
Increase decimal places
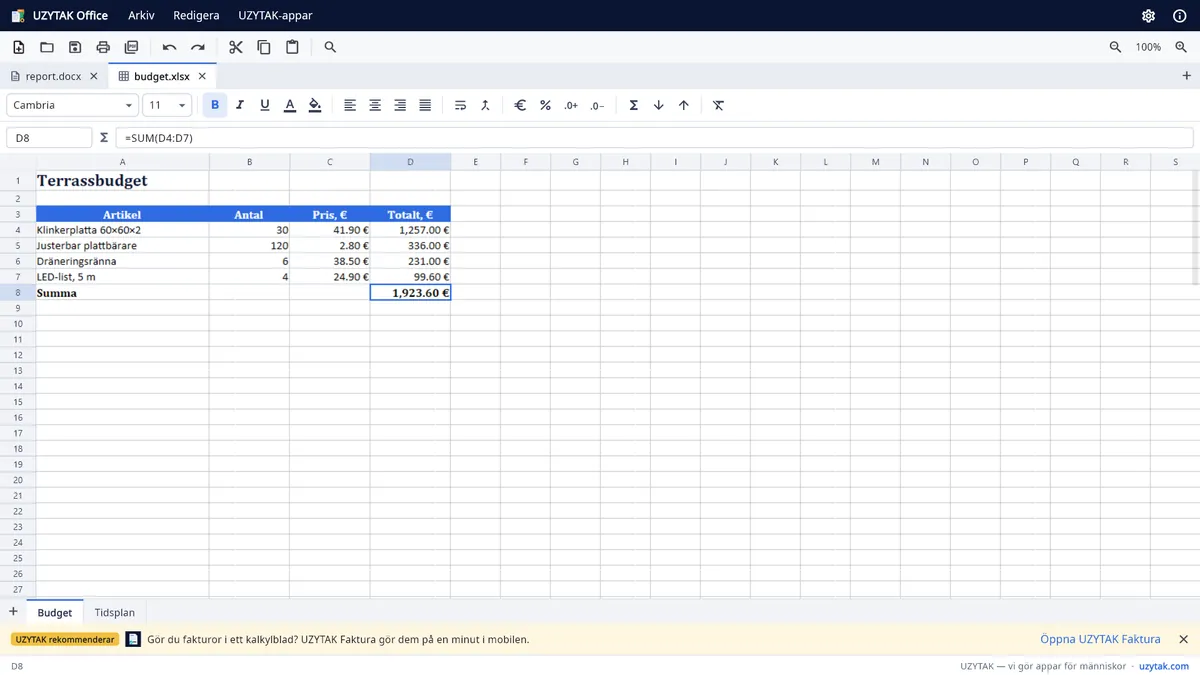tap(571, 105)
